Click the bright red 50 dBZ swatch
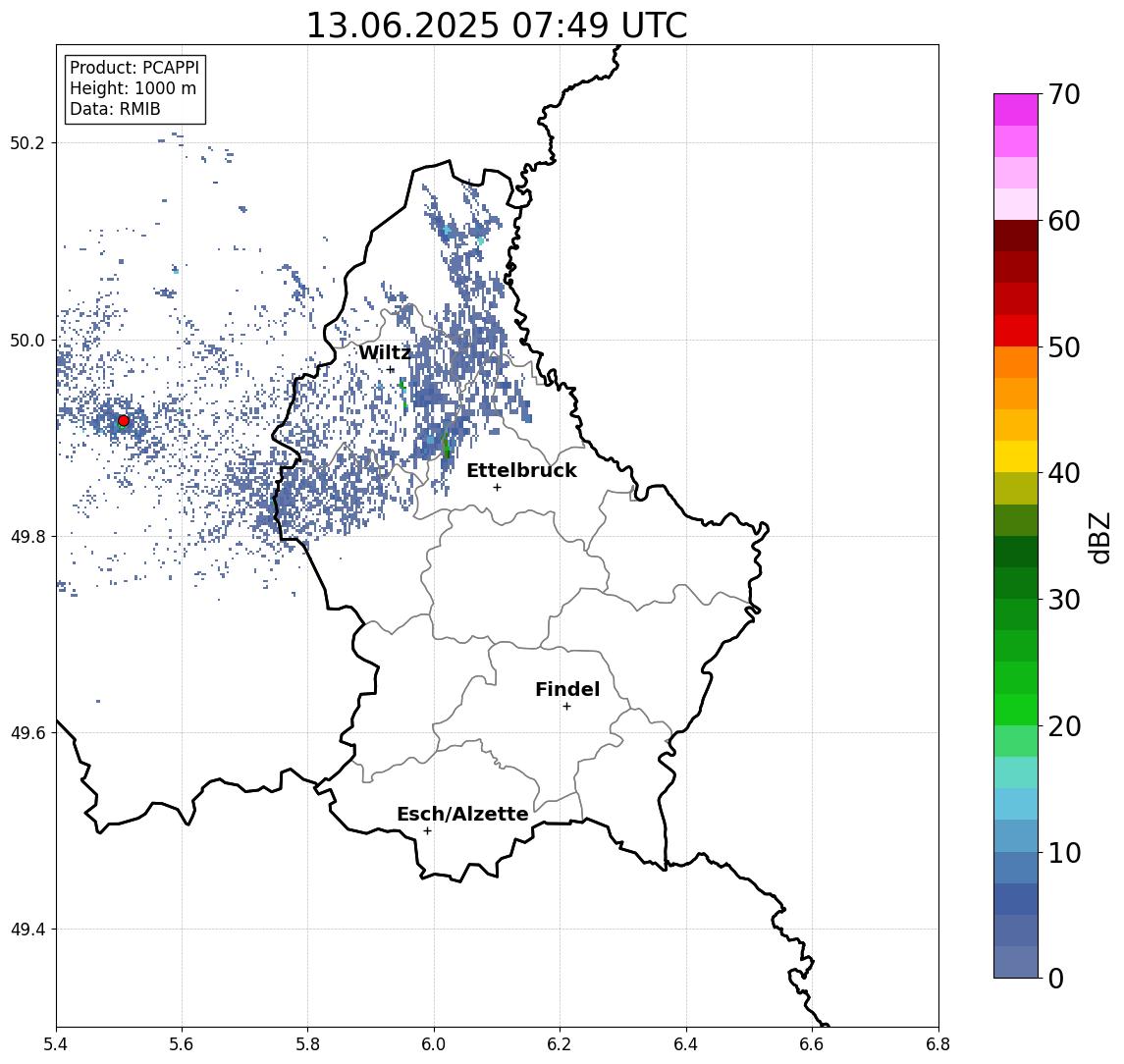 (1016, 331)
